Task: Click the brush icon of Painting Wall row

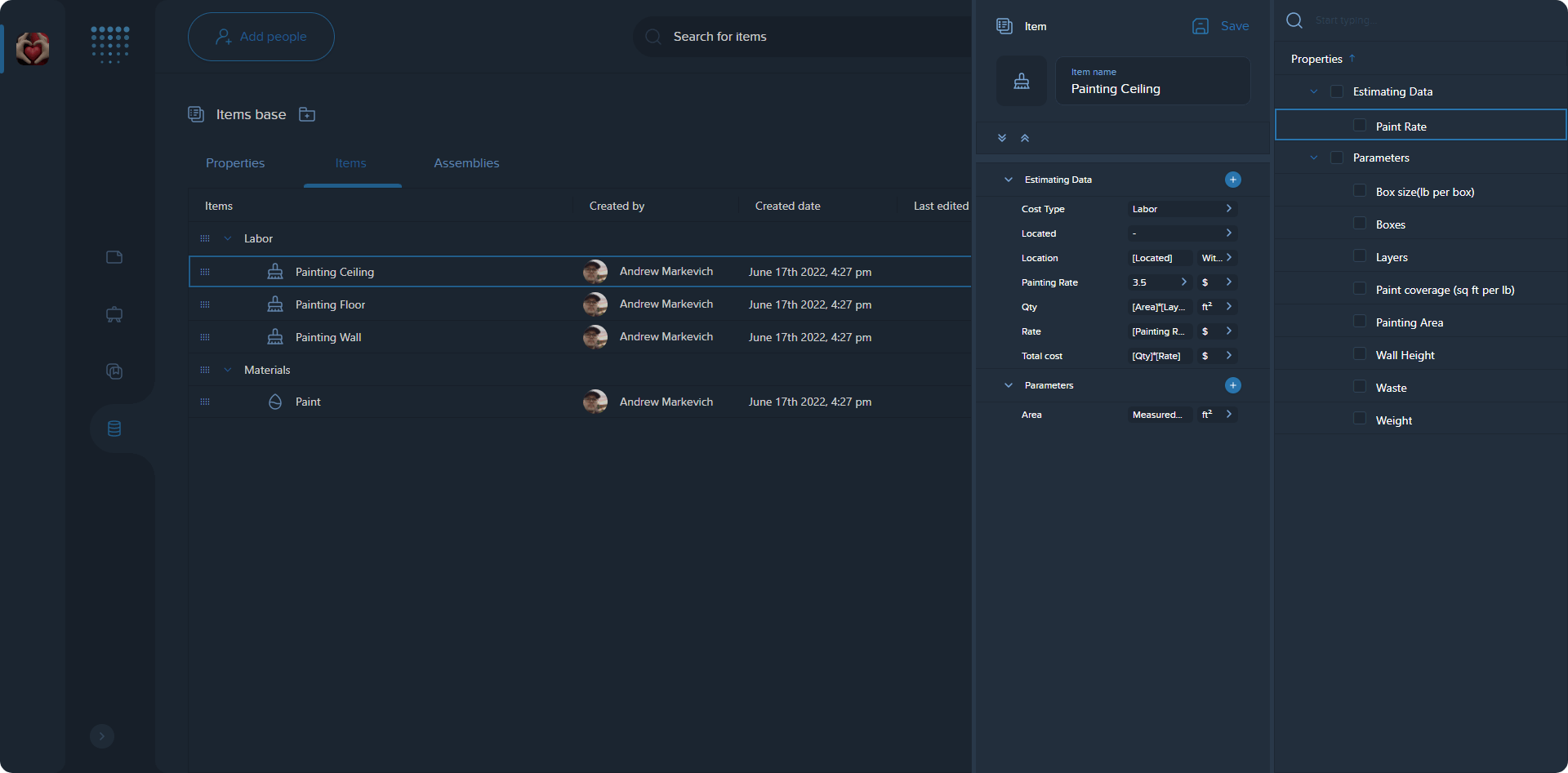Action: tap(275, 337)
